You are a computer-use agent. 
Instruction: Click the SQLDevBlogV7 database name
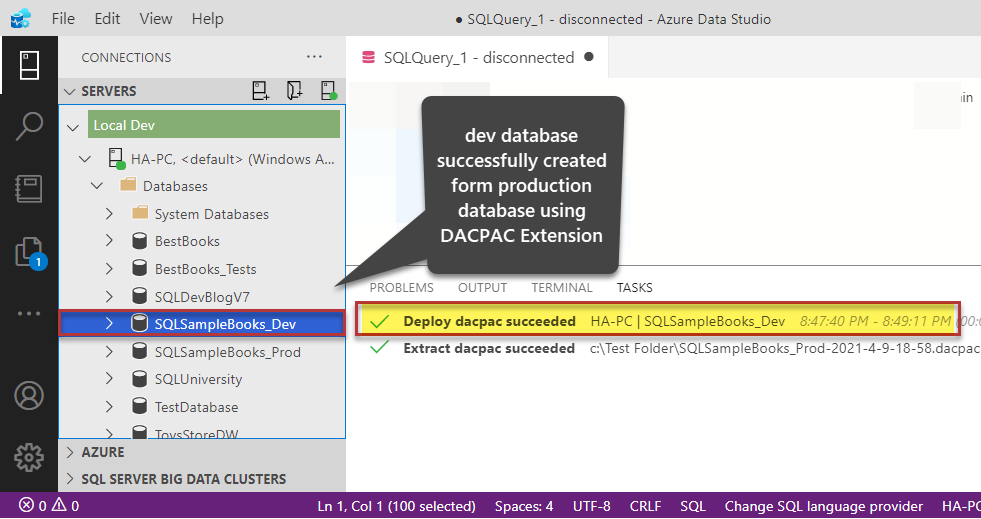point(202,296)
